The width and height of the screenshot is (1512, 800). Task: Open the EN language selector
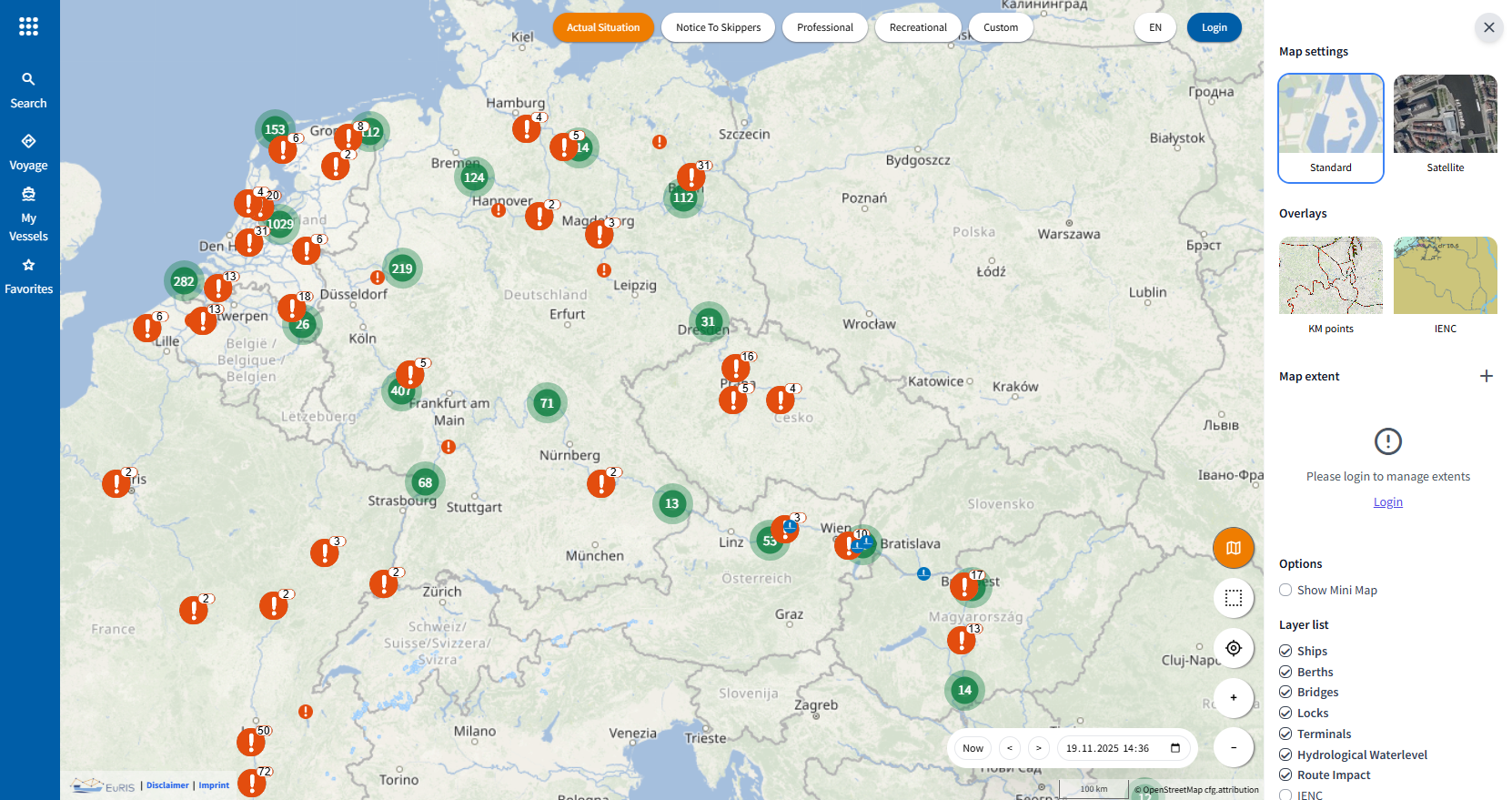[1154, 27]
